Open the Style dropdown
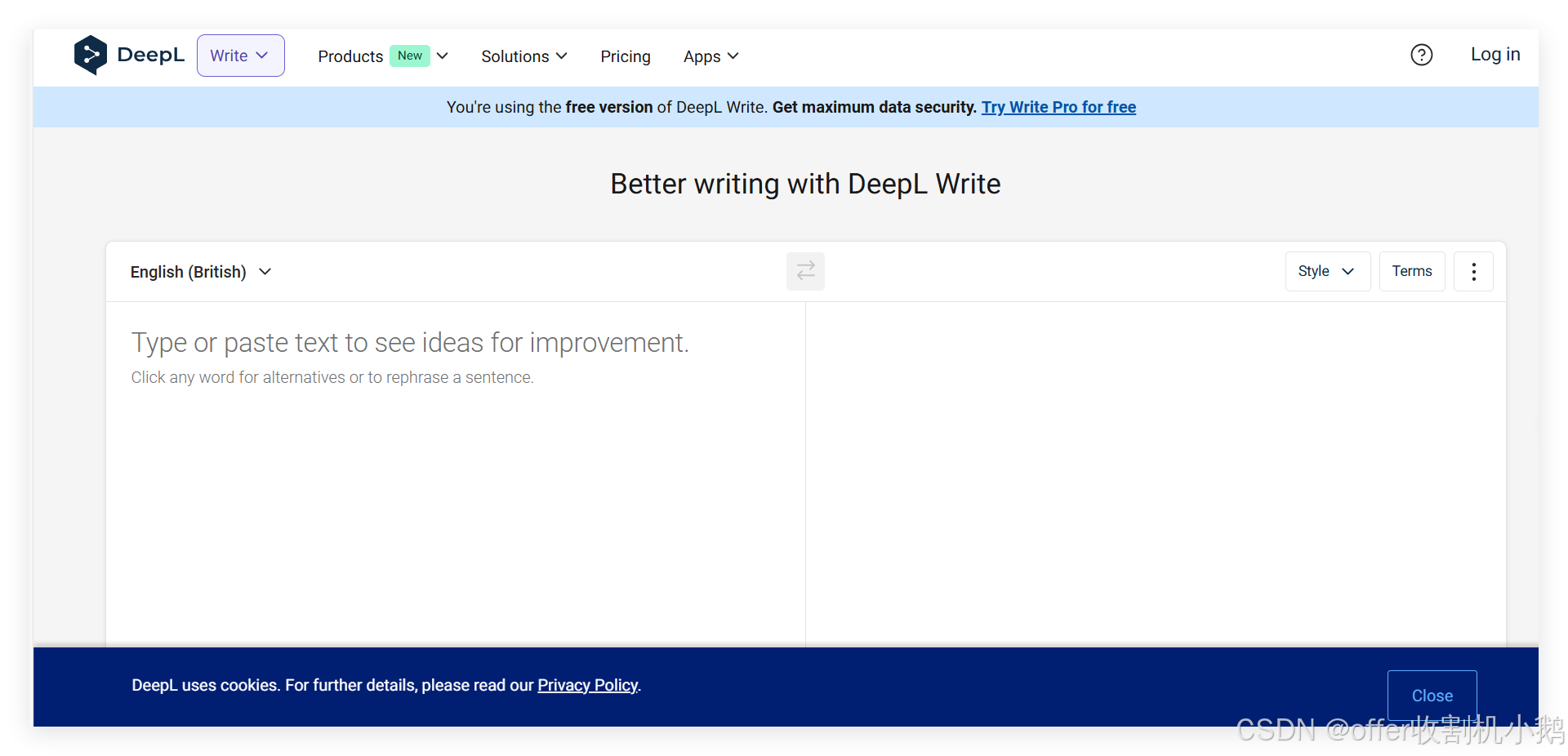The height and width of the screenshot is (756, 1568). point(1327,272)
